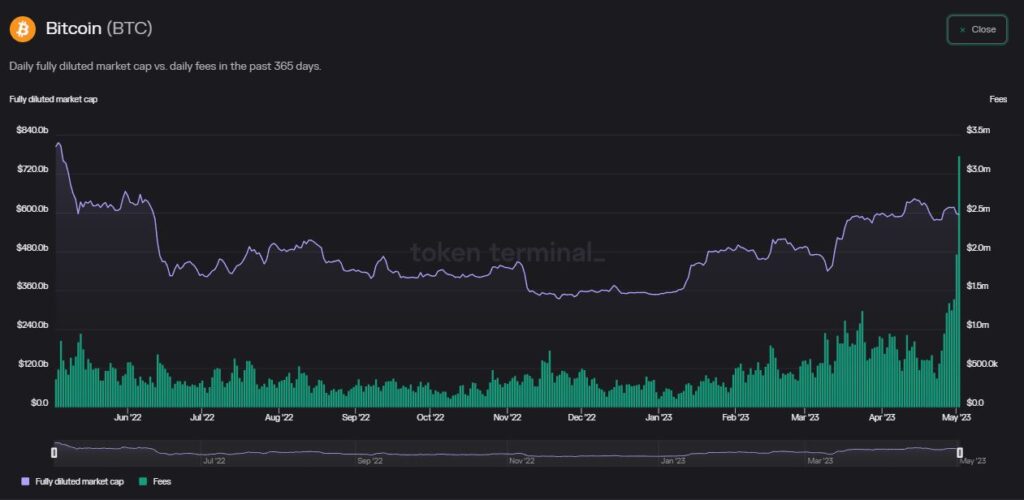Grab the left handle of range navigator

click(55, 453)
